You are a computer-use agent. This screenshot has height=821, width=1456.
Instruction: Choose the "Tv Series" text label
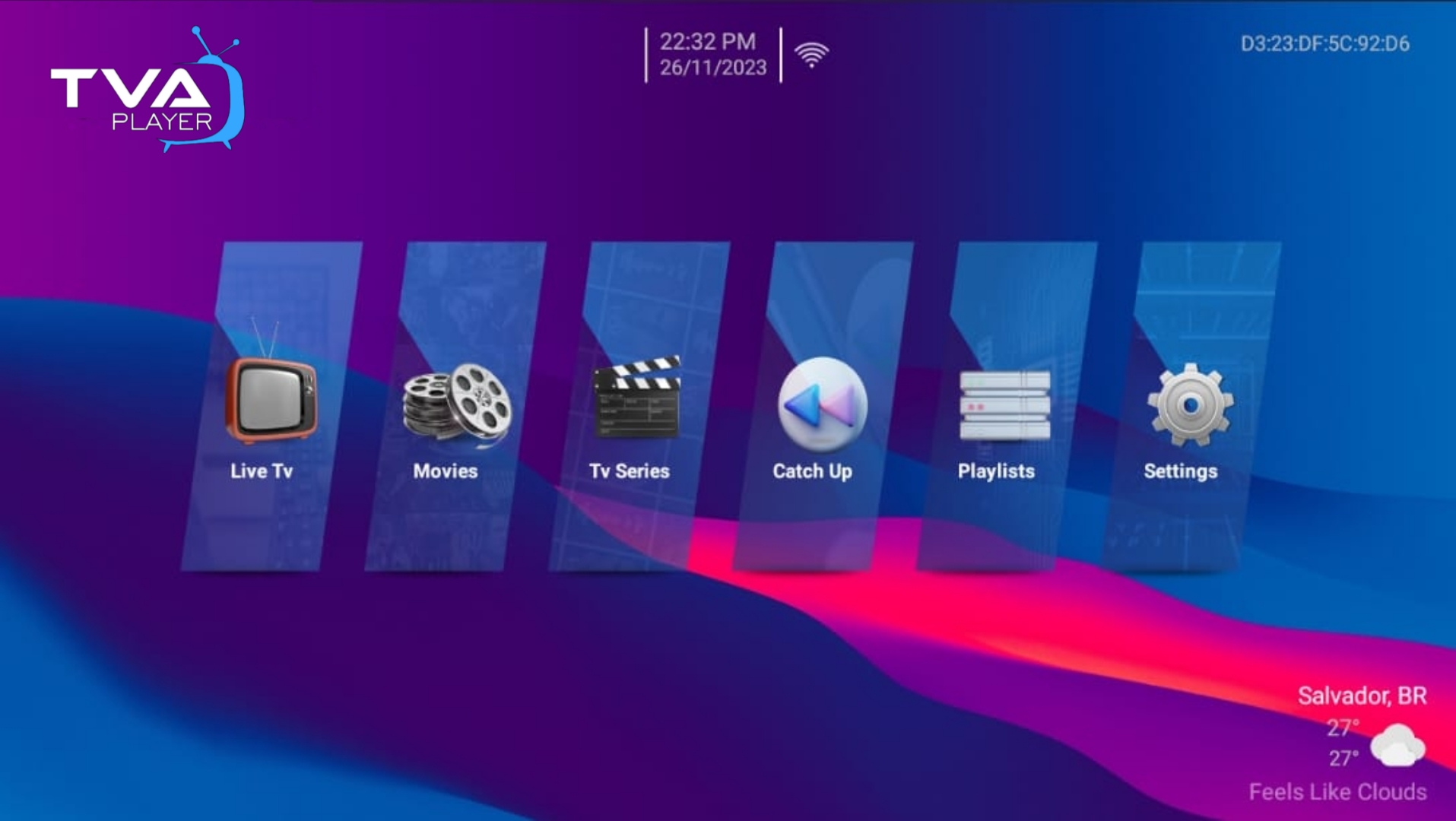click(x=630, y=471)
